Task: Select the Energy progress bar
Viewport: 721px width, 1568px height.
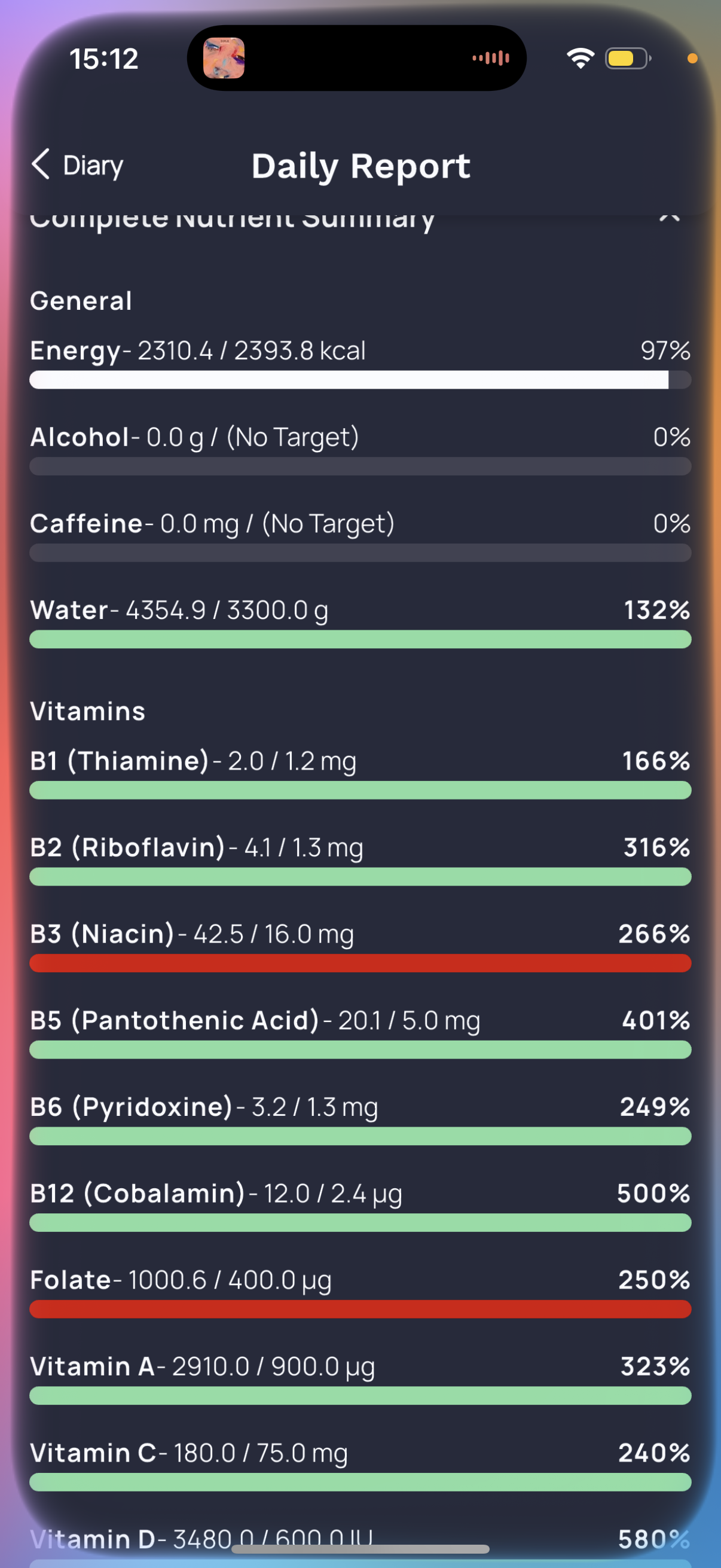Action: (360, 380)
